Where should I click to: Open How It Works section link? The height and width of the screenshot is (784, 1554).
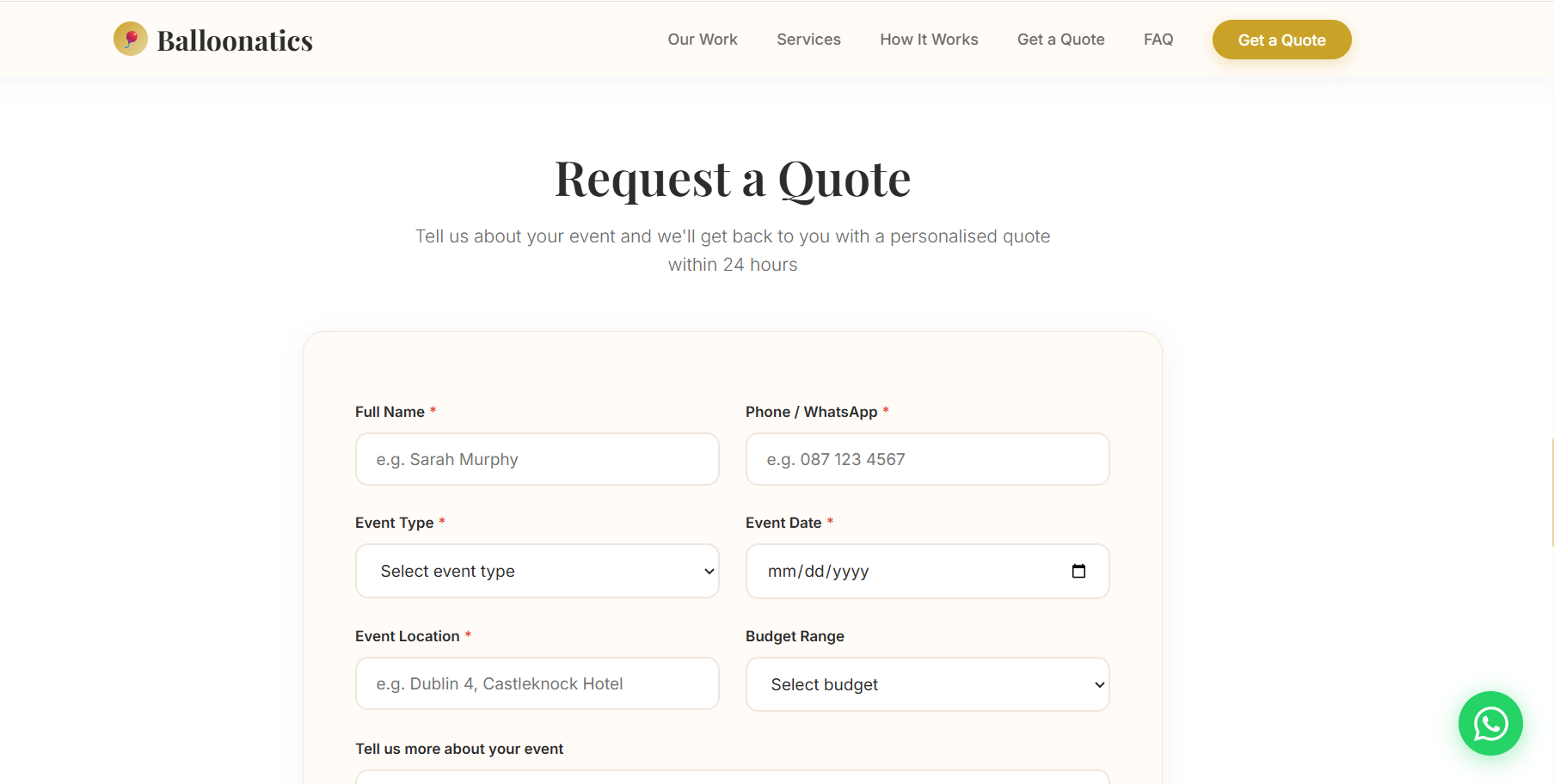[x=929, y=40]
